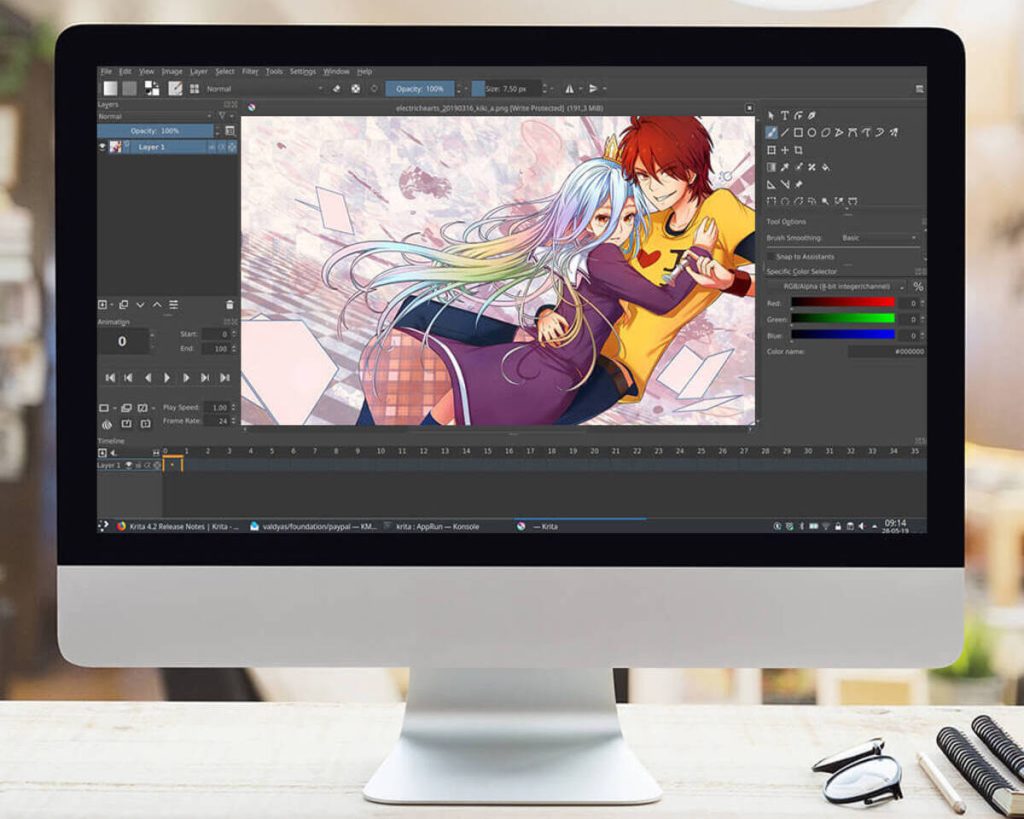Open the brush presets grid icon
Screen dimensions: 1024x819
tap(194, 89)
